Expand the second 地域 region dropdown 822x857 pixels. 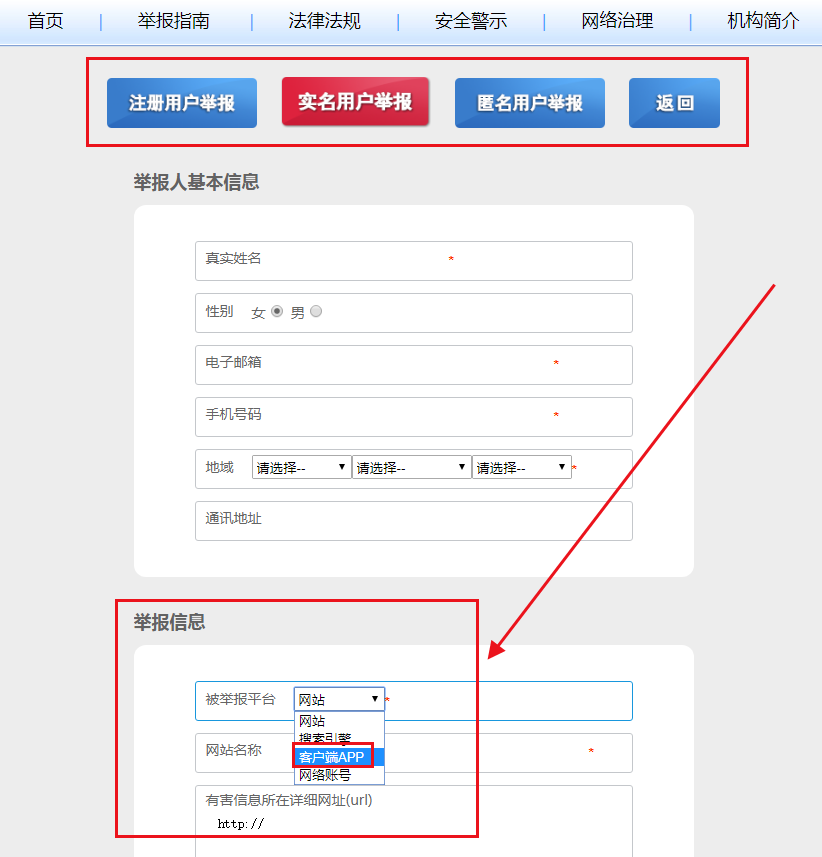[411, 467]
